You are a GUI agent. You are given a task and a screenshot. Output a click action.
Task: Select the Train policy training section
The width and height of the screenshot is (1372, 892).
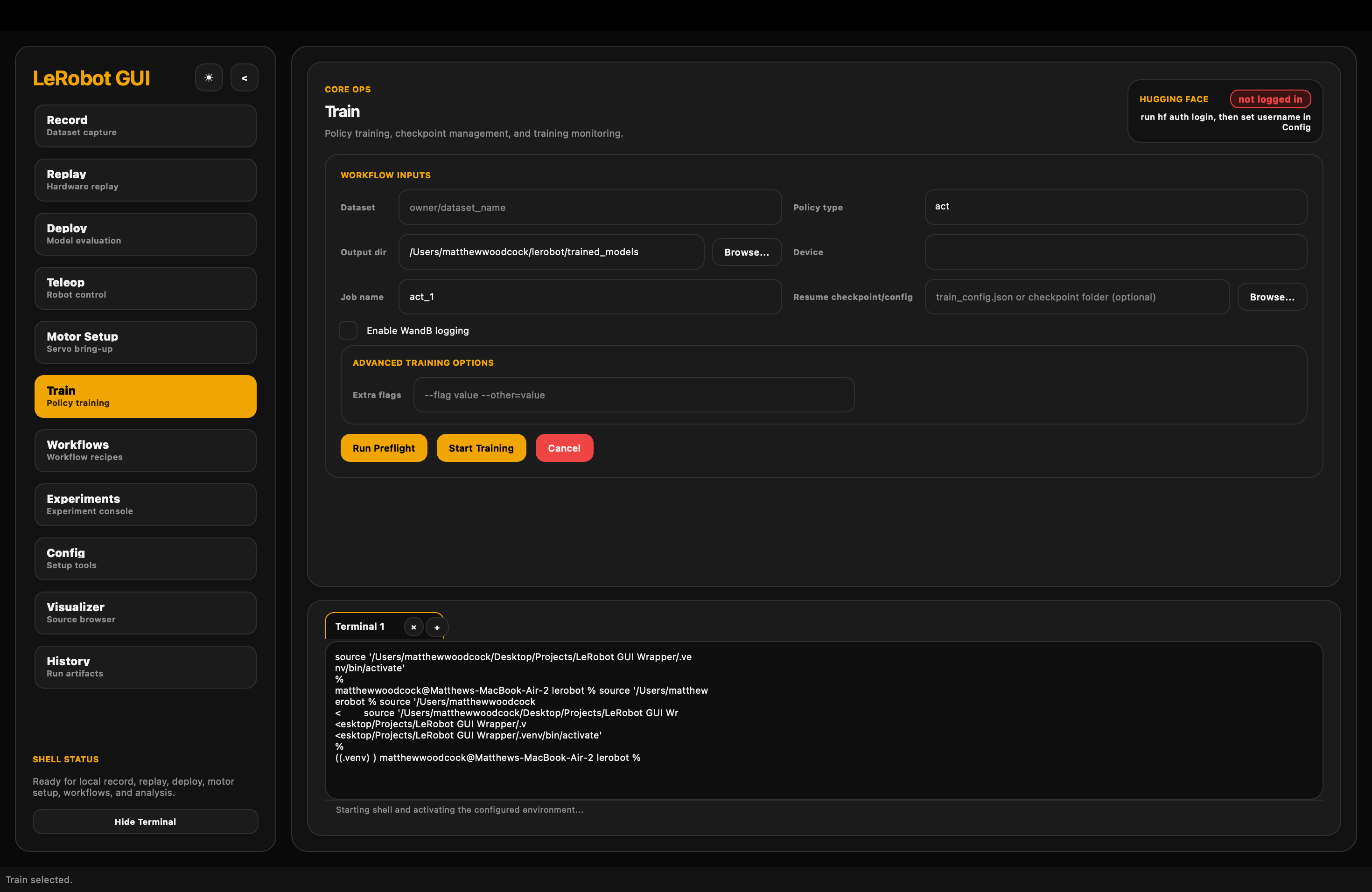click(x=145, y=397)
